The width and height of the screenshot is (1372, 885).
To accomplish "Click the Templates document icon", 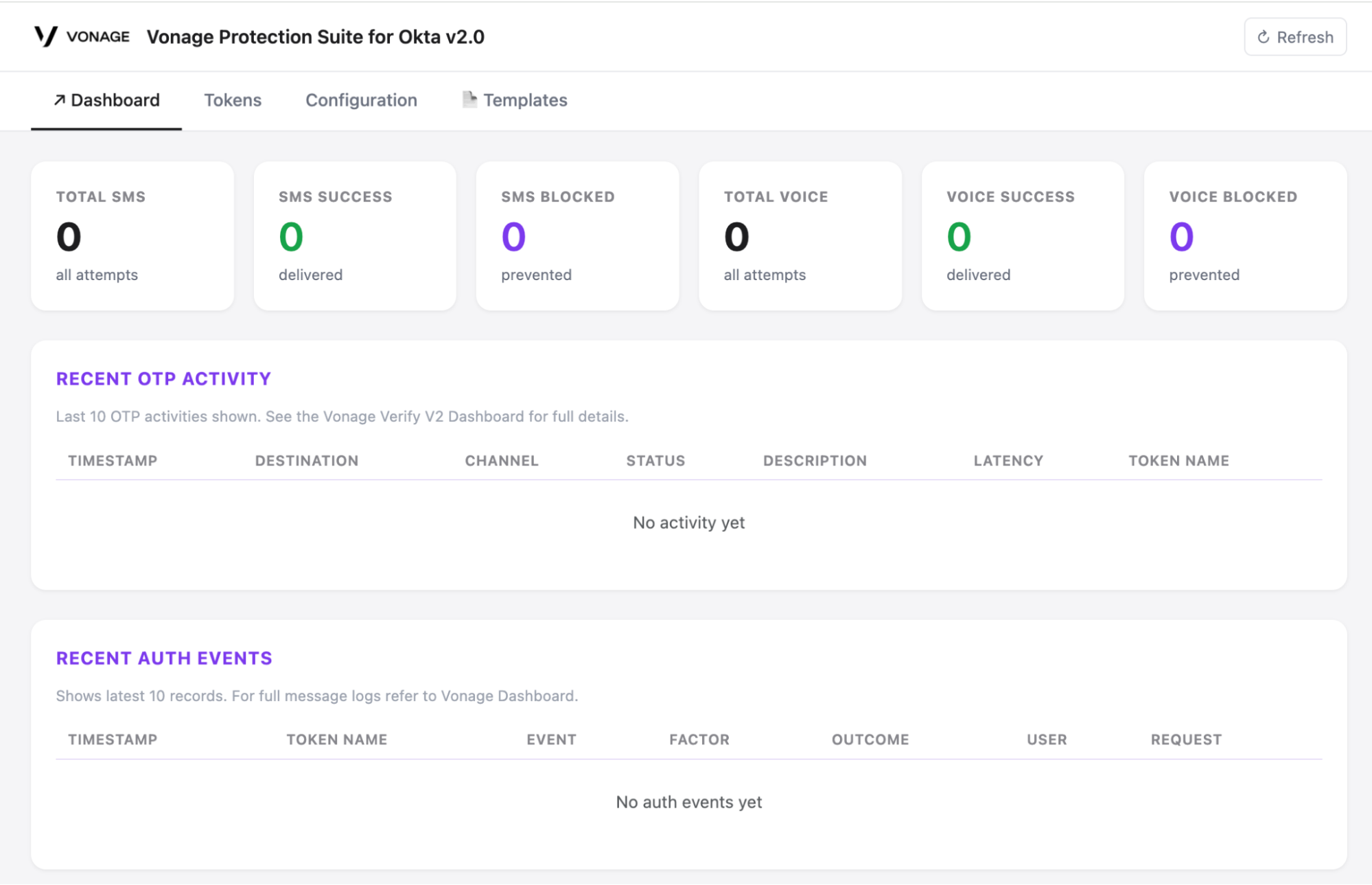I will (469, 100).
